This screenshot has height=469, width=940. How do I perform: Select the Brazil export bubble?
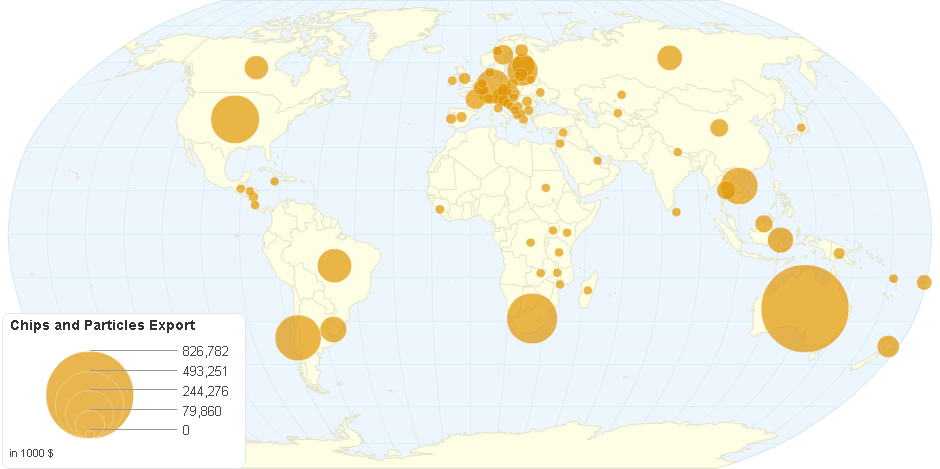coord(334,265)
